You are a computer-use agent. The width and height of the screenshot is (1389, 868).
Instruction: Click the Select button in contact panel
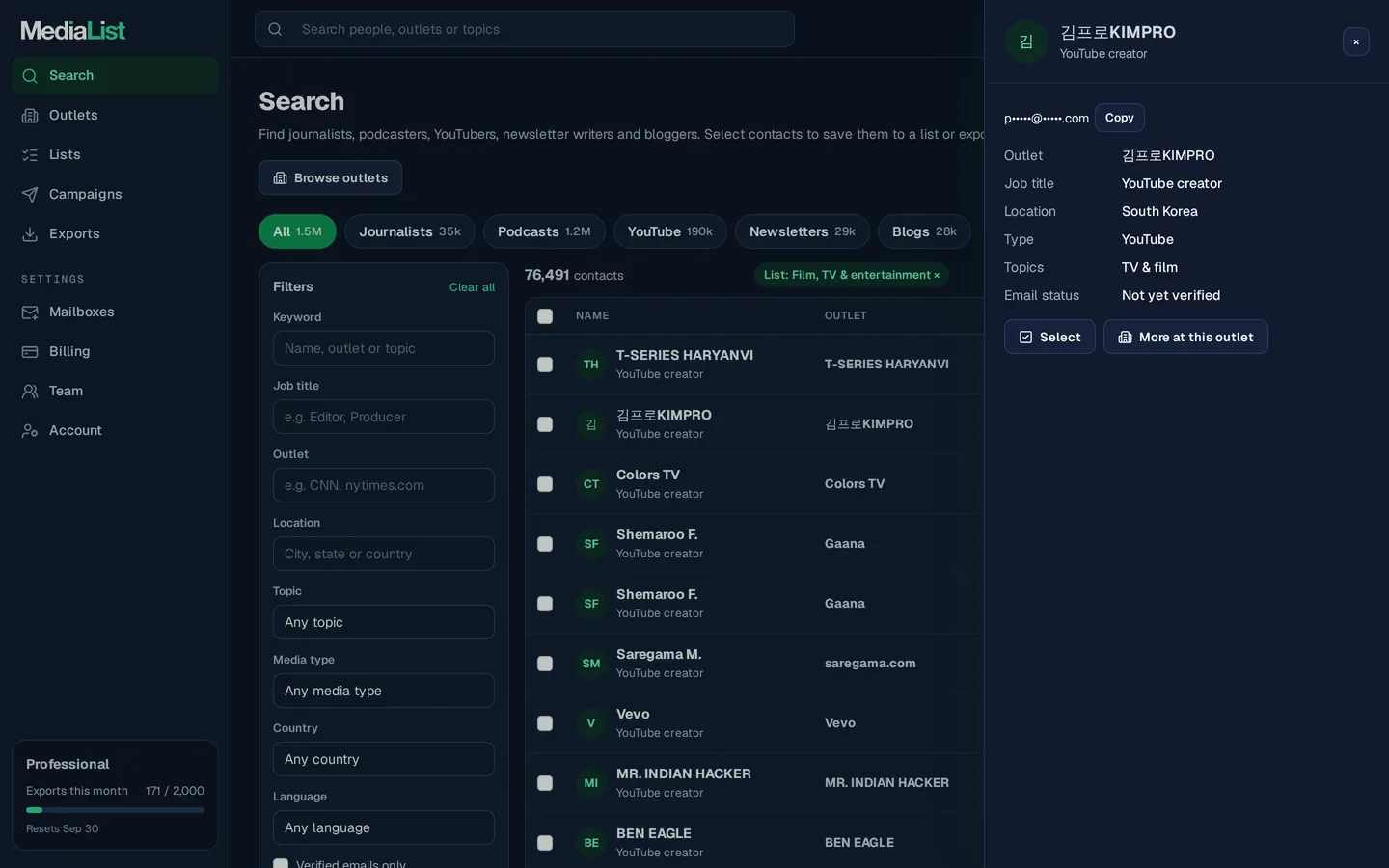pyautogui.click(x=1049, y=337)
